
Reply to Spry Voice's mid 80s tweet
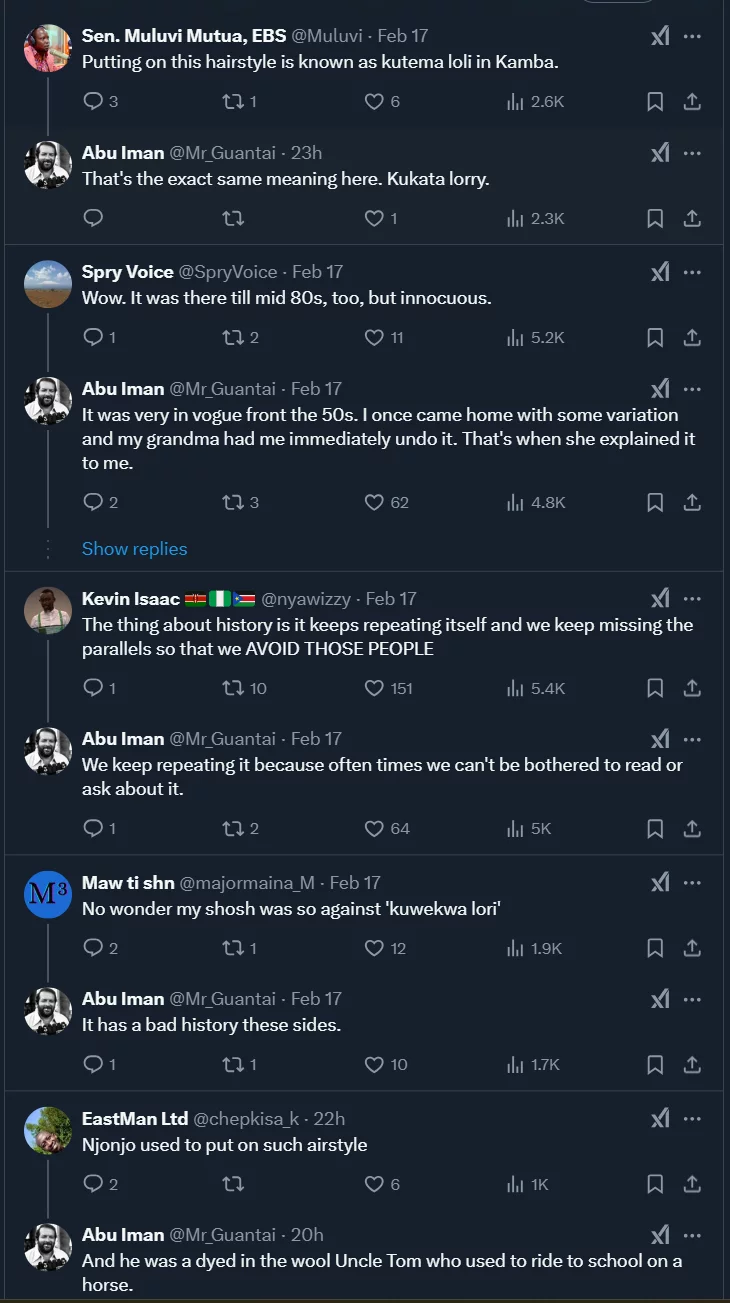(93, 338)
